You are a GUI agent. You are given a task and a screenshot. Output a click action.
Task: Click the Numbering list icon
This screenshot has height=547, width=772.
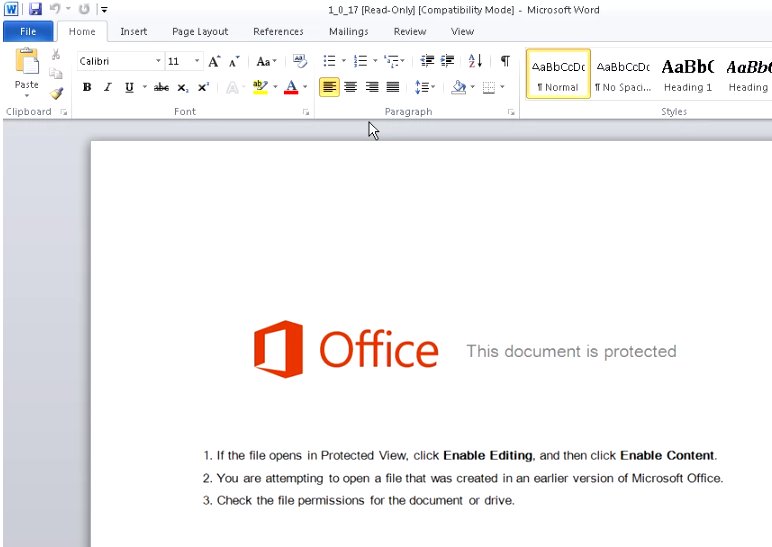(360, 61)
